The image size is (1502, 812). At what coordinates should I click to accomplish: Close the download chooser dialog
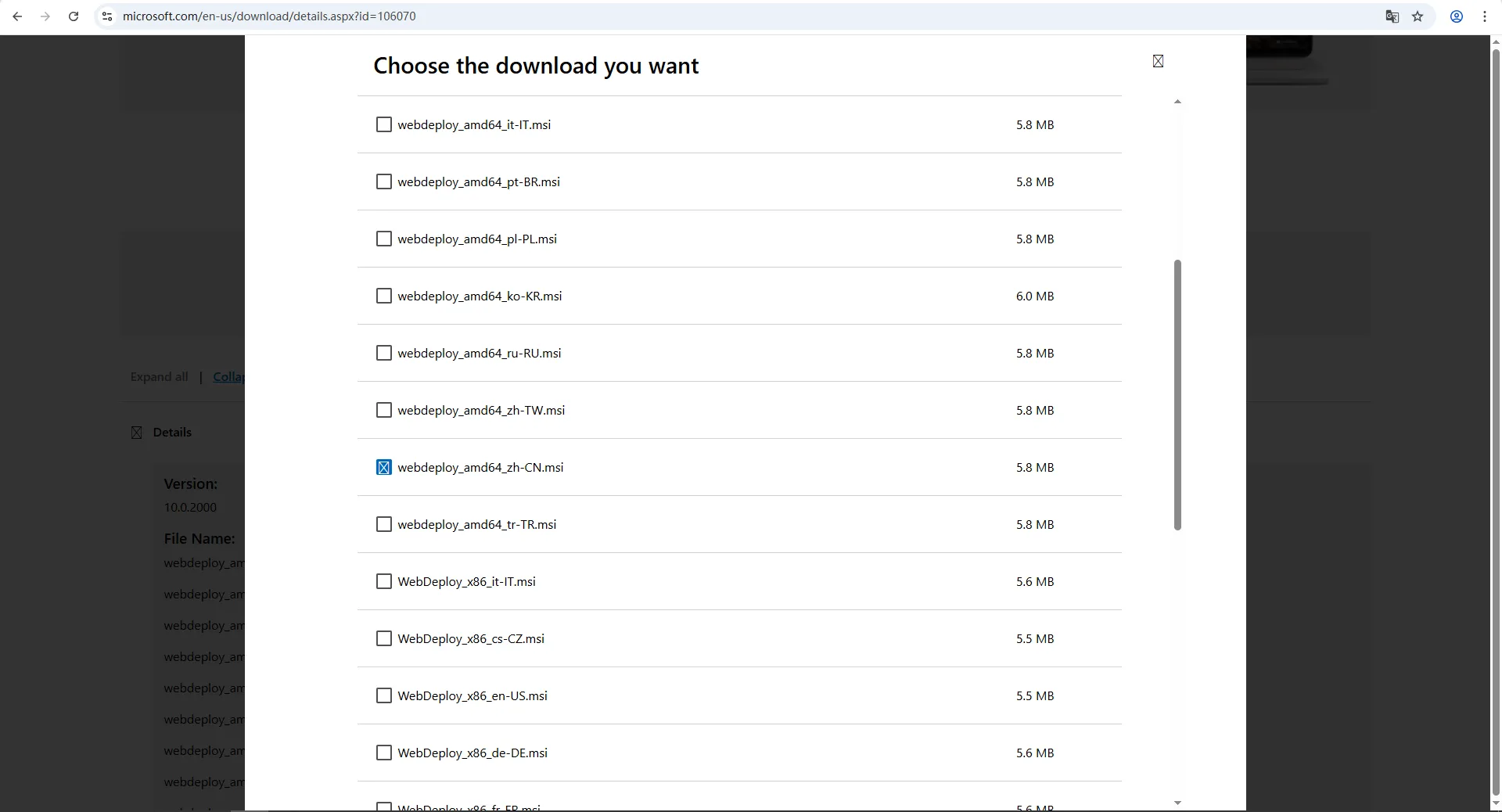pos(1158,61)
